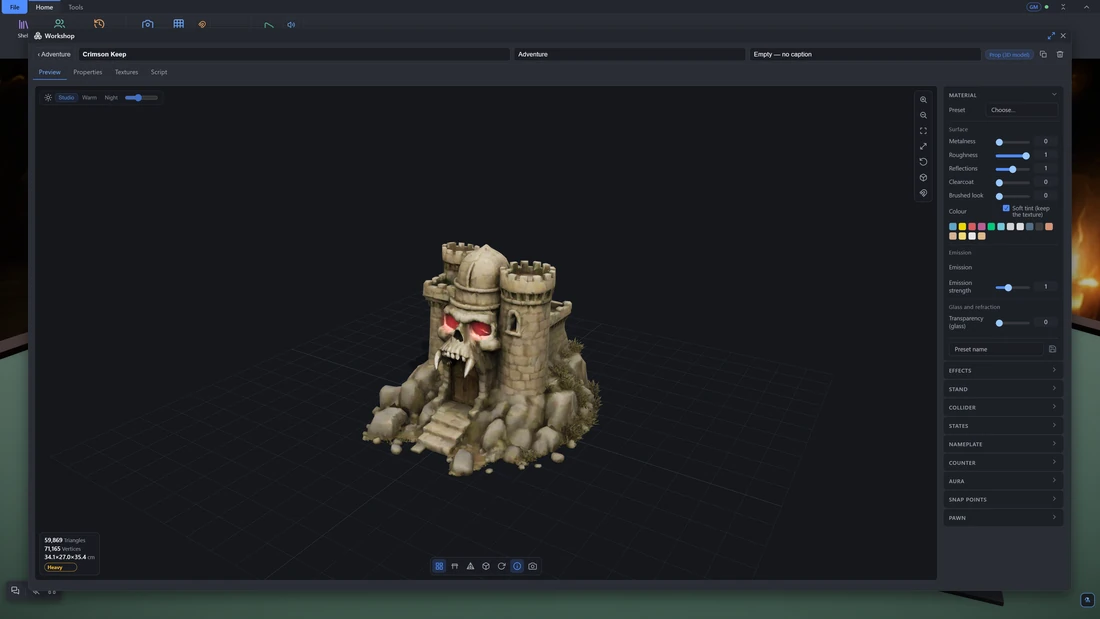1100x619 pixels.
Task: Click the triangle wireframe icon in bottom toolbar
Action: (470, 566)
